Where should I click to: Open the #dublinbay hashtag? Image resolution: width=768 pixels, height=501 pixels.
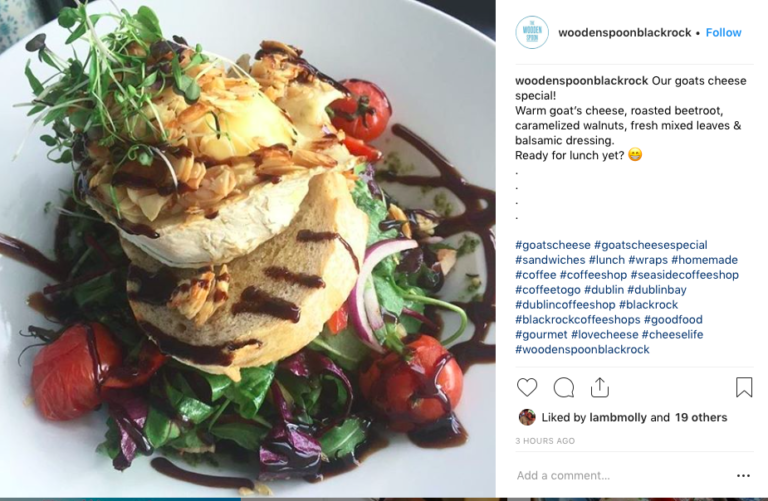[x=657, y=290]
